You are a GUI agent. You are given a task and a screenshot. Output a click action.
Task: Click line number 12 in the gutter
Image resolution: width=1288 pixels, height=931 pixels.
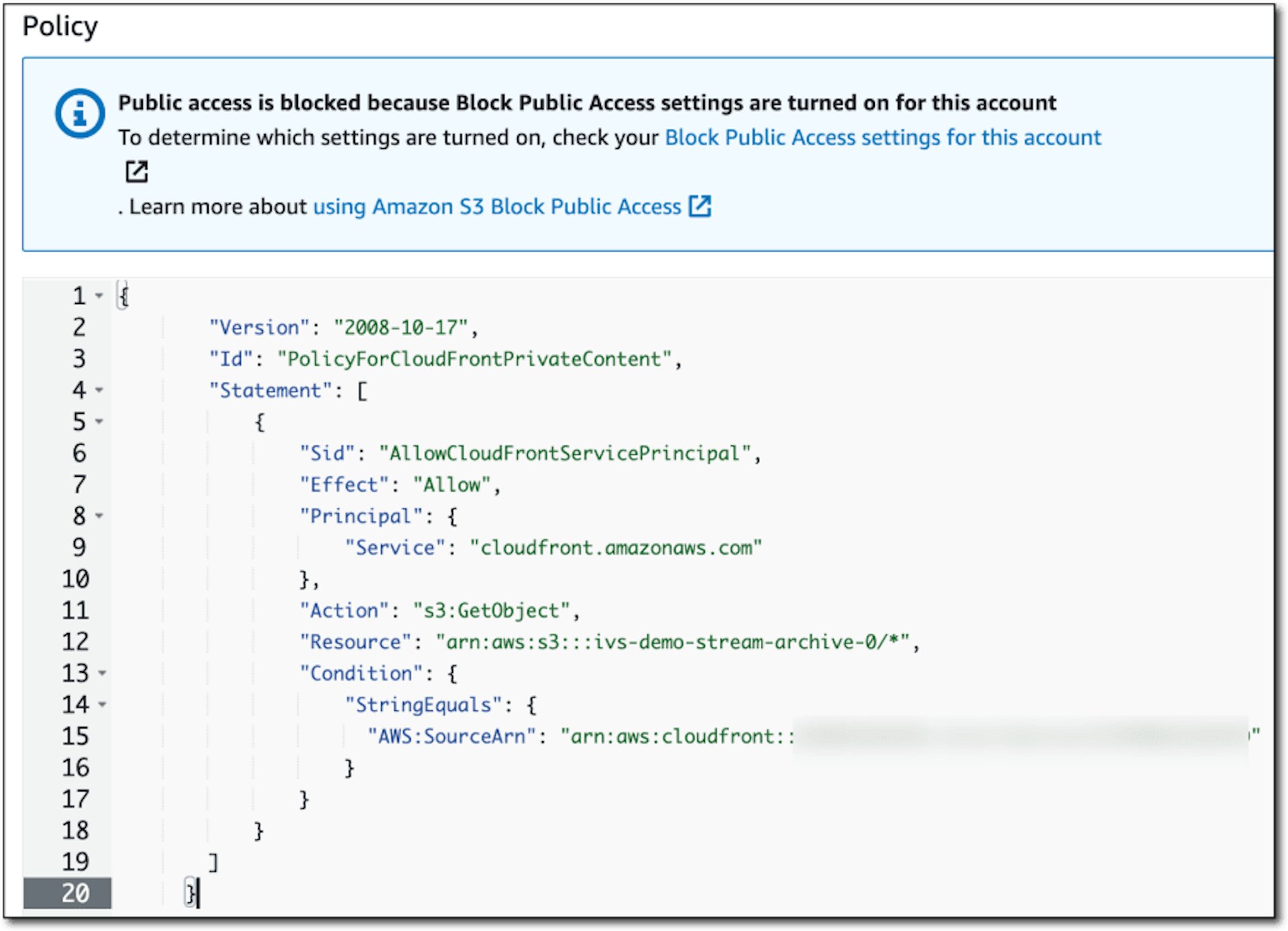click(75, 642)
